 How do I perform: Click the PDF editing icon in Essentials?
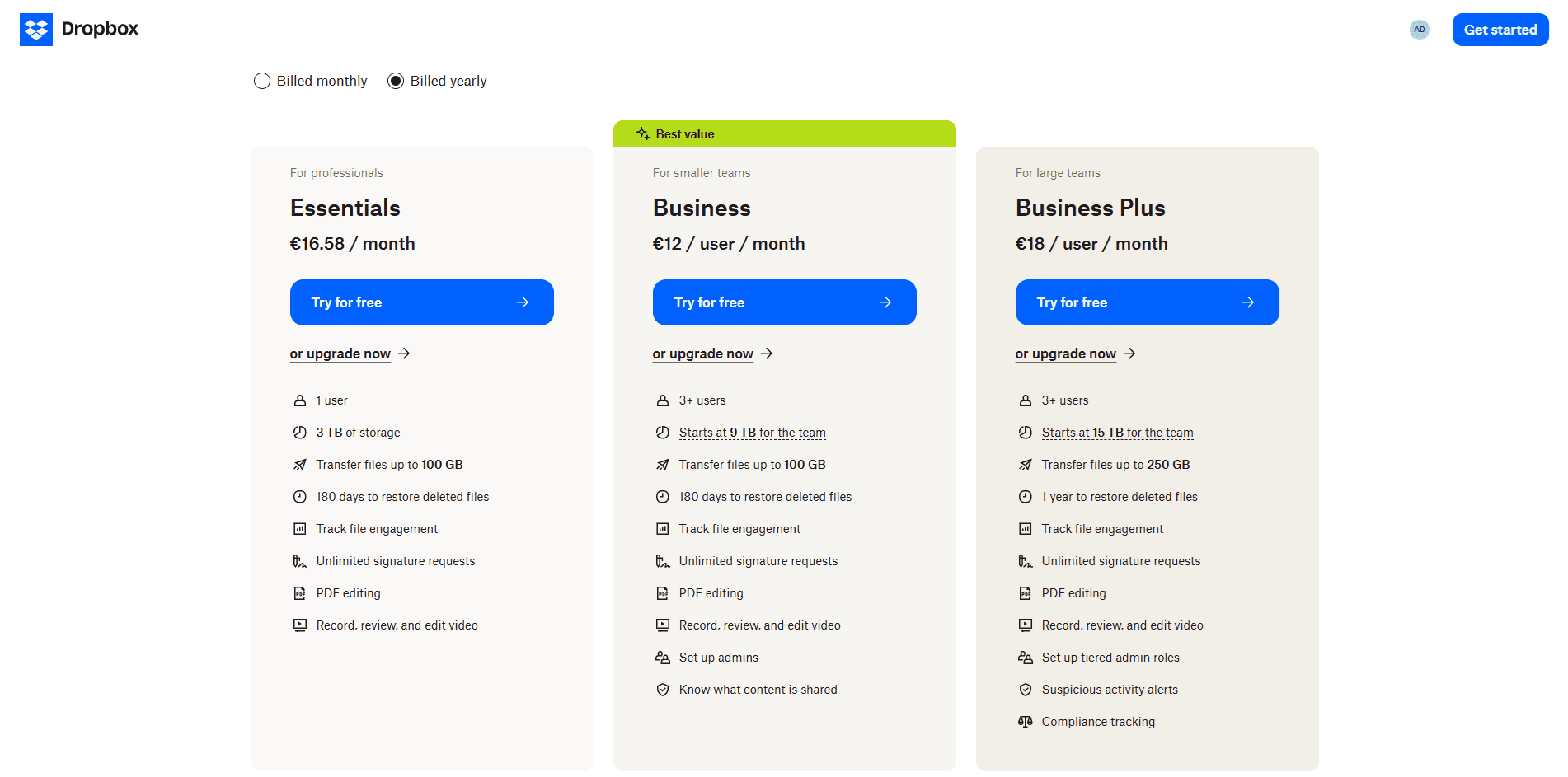tap(301, 592)
